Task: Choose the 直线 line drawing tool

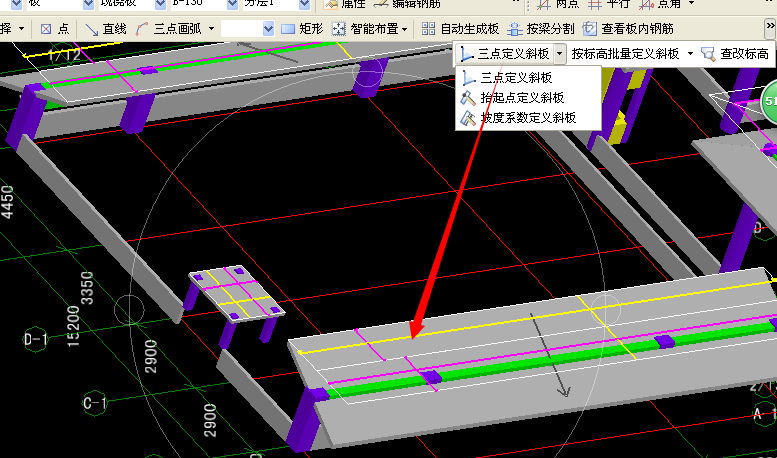Action: pyautogui.click(x=106, y=29)
